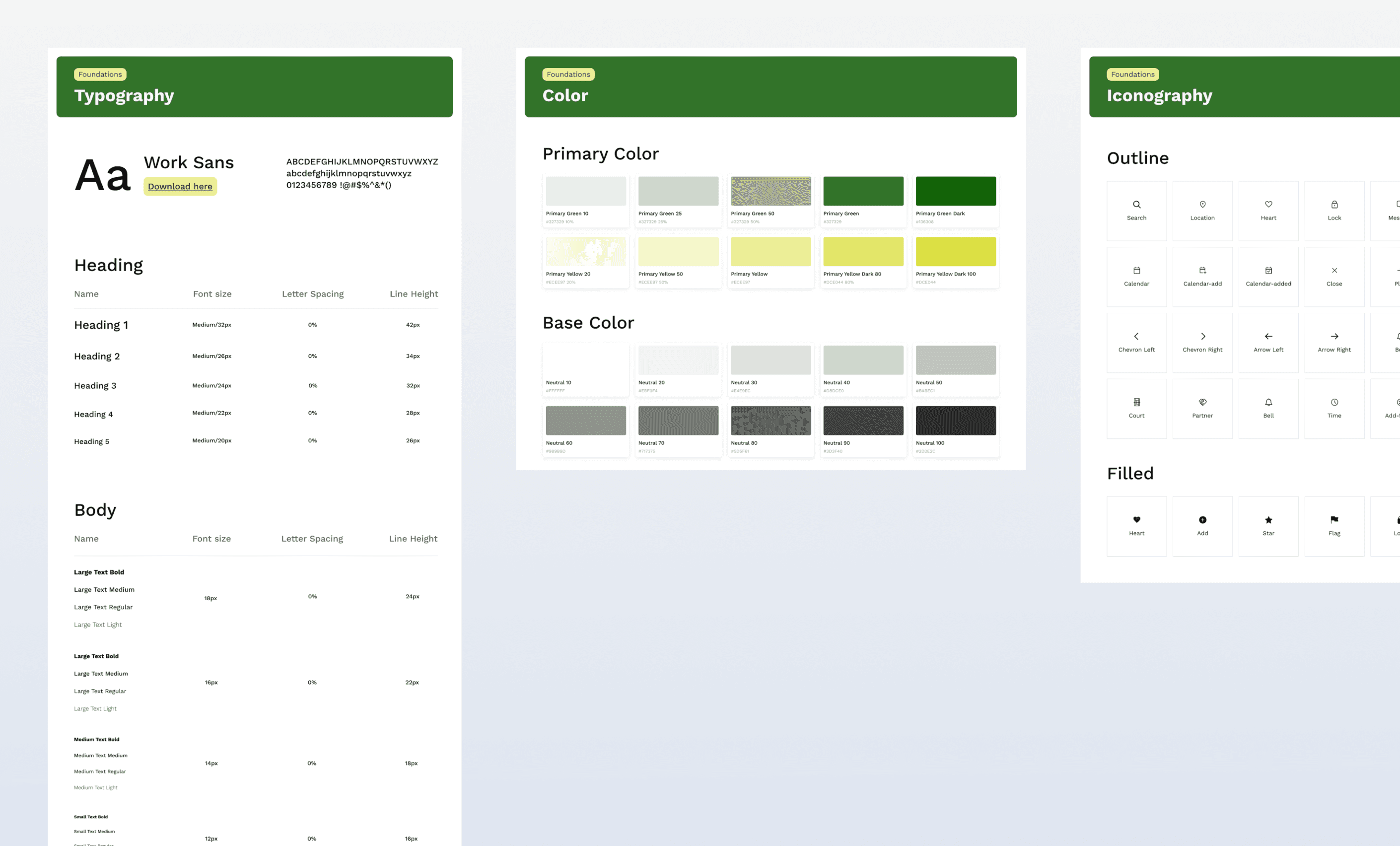Select the 'Primary Color' section heading

[x=601, y=154]
